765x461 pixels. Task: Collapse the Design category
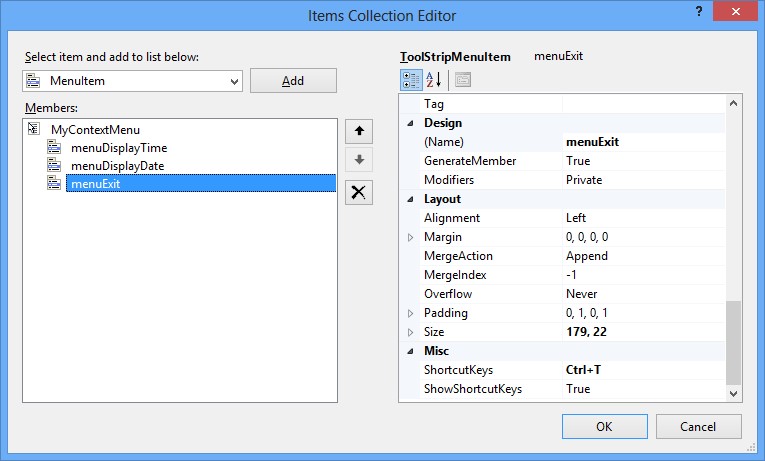tap(409, 123)
